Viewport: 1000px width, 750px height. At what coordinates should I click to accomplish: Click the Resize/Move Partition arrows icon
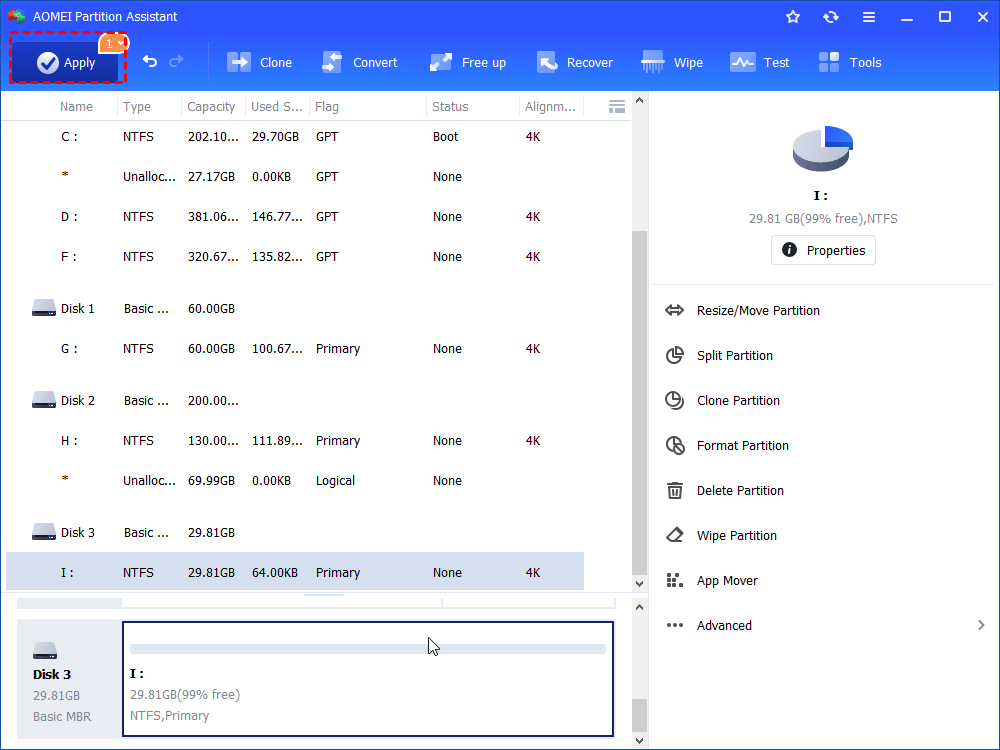[675, 311]
